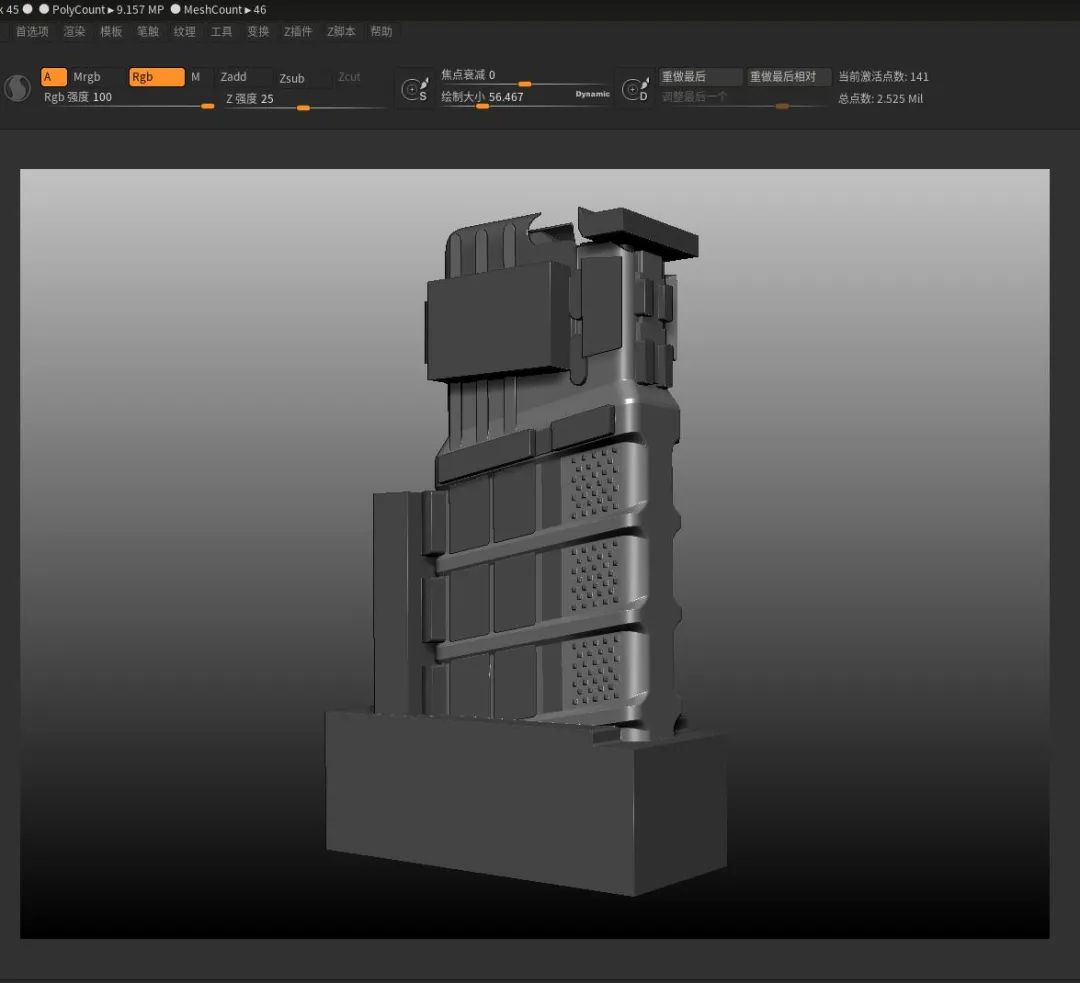Toggle the M material mode
The width and height of the screenshot is (1080, 983).
[196, 77]
